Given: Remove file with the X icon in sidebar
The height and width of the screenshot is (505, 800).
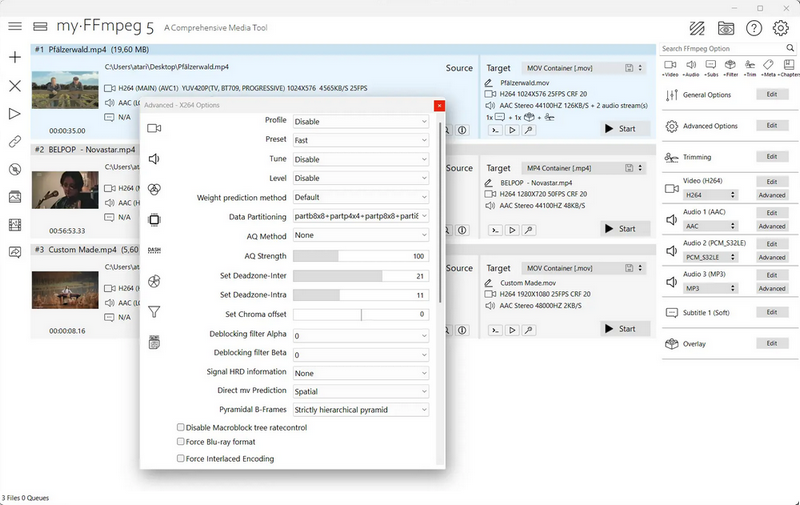Looking at the screenshot, I should coord(15,86).
